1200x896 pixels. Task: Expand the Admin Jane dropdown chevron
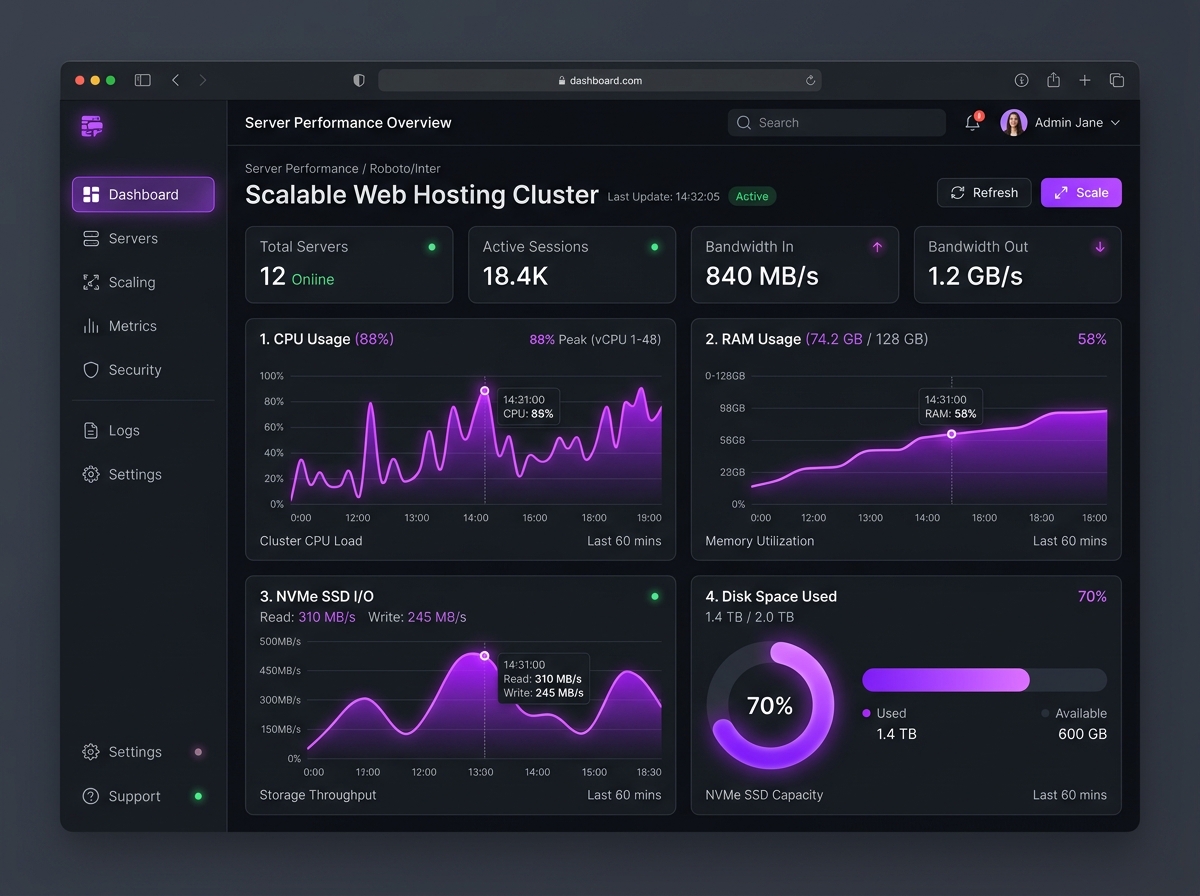point(1115,123)
